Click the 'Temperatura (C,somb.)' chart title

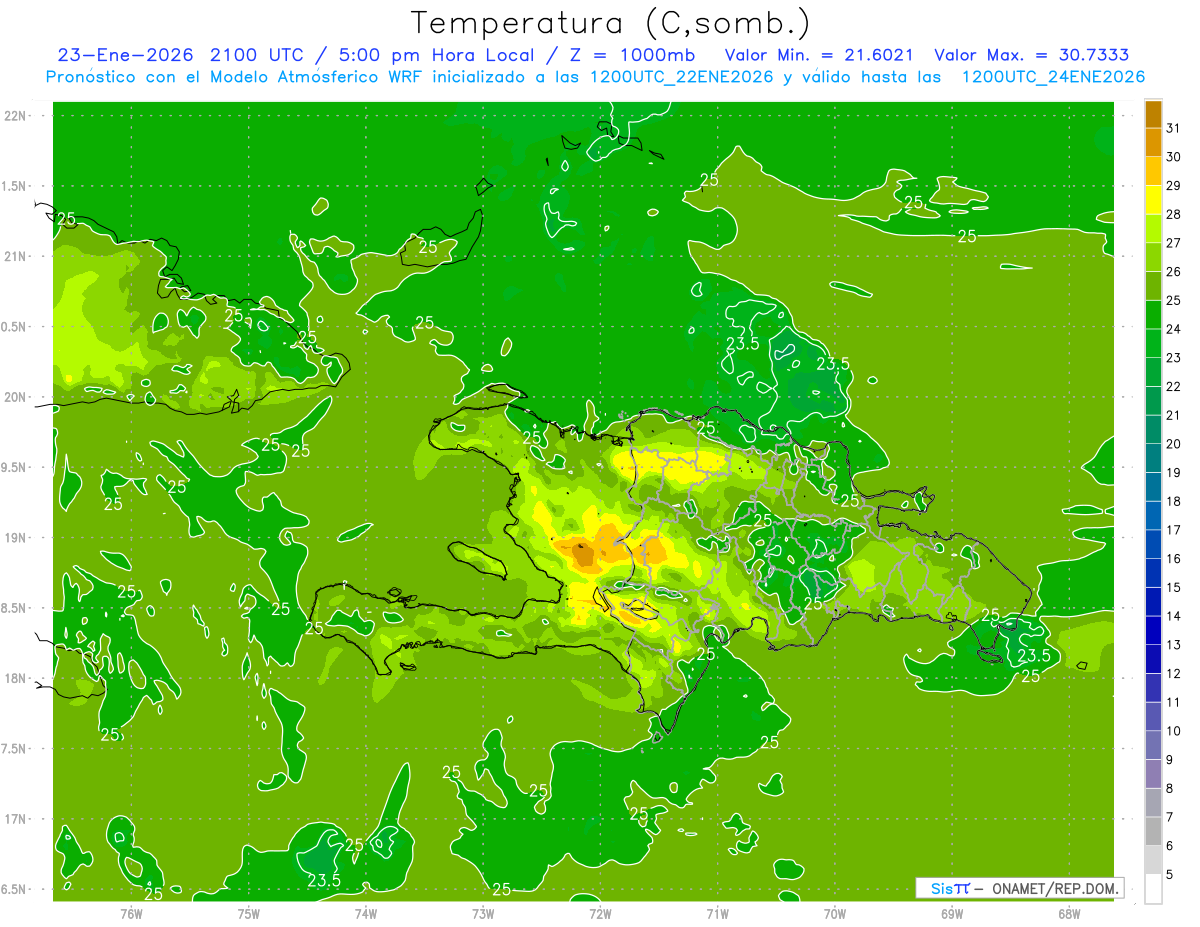click(610, 23)
